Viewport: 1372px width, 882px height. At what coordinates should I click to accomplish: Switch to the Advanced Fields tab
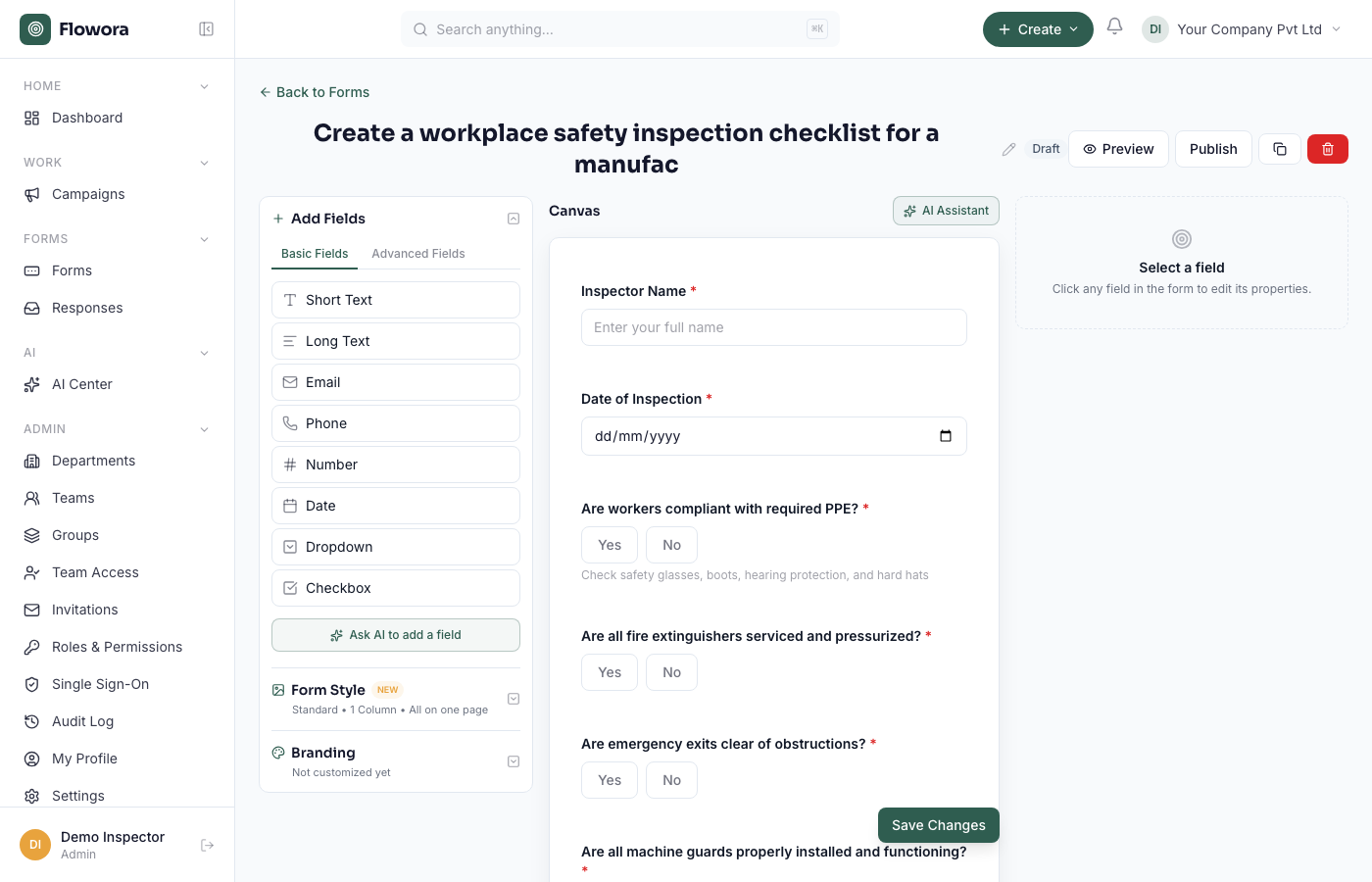tap(418, 253)
